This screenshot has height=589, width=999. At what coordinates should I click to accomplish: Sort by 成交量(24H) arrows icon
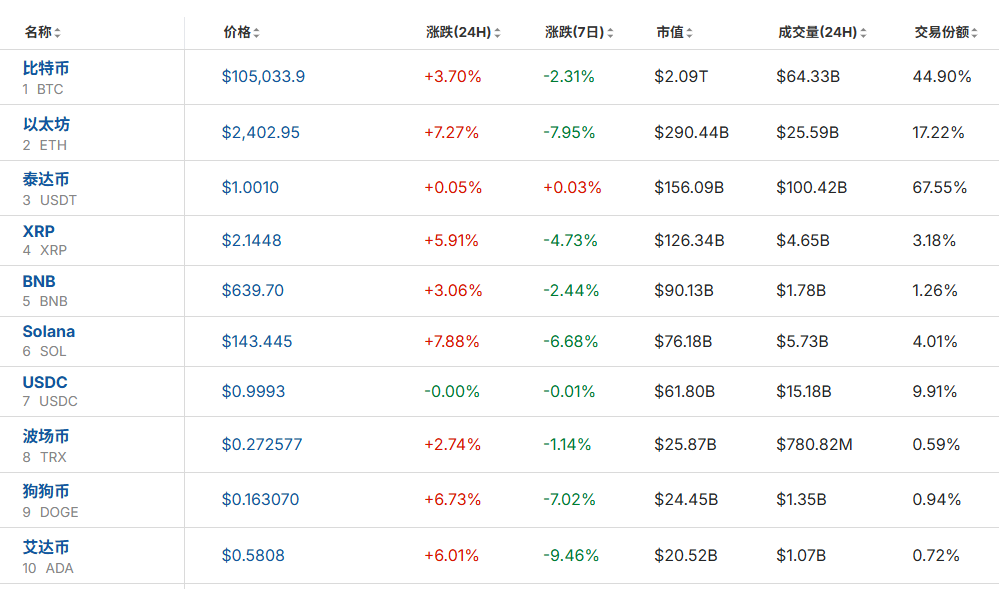click(863, 33)
